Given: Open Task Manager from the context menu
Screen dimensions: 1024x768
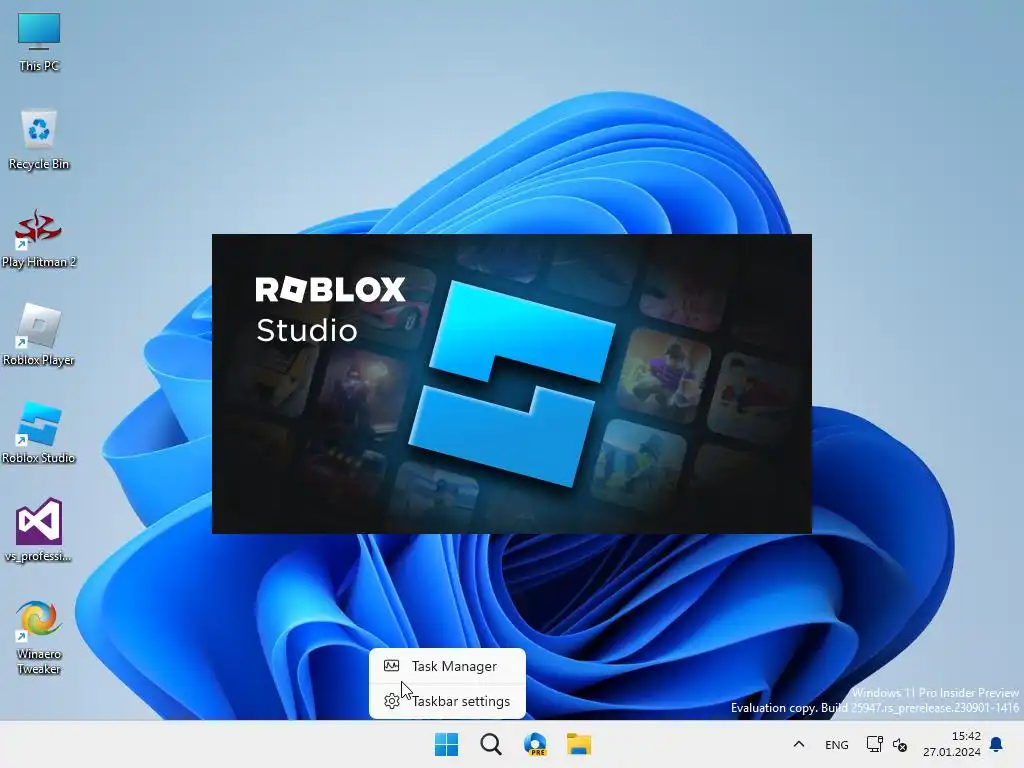Looking at the screenshot, I should click(x=447, y=666).
